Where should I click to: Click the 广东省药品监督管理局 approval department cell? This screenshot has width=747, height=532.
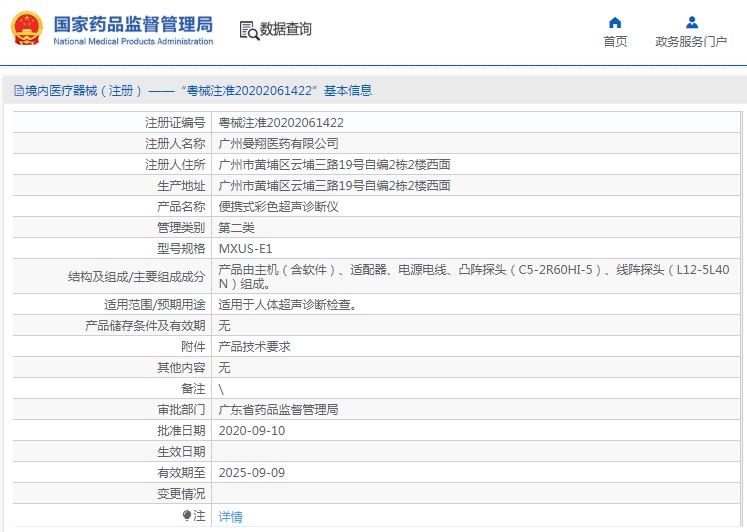(476, 409)
